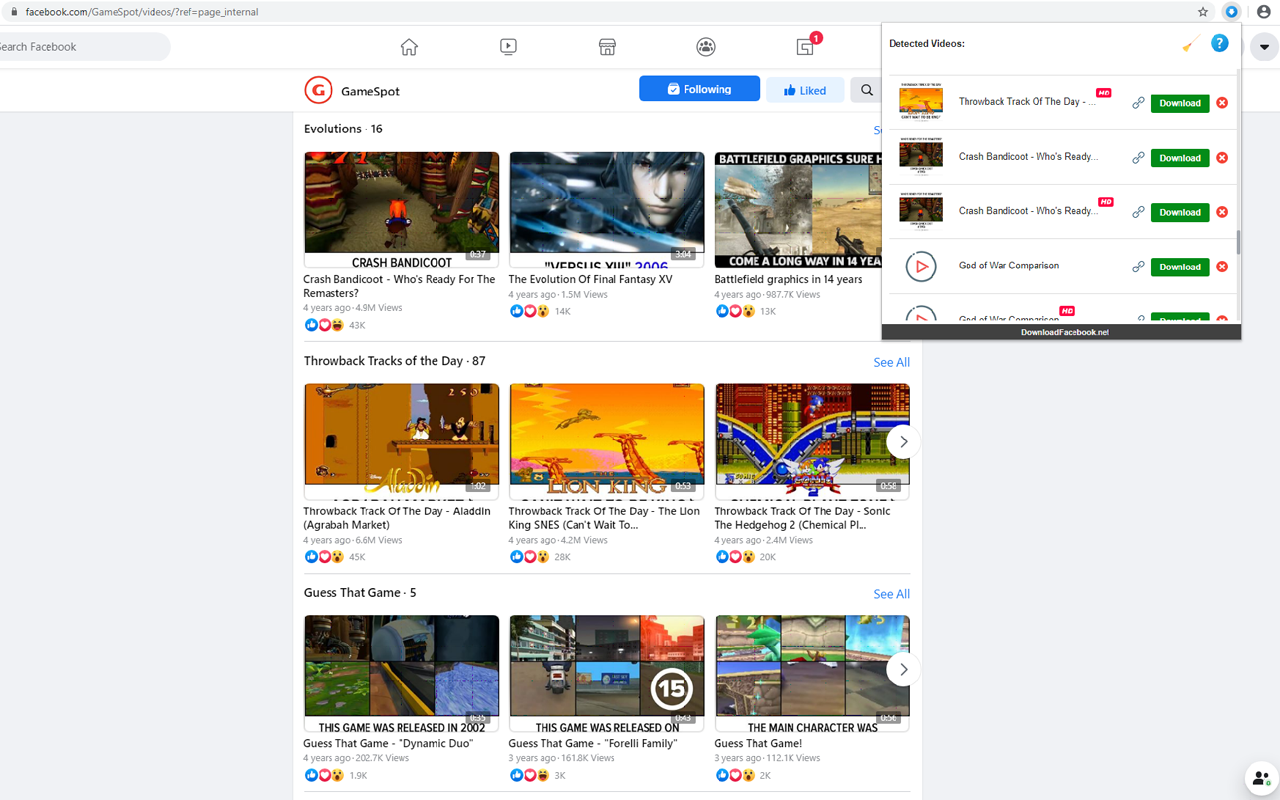Click the play icon beside God of War Comparison
Viewport: 1280px width, 800px height.
tap(921, 267)
